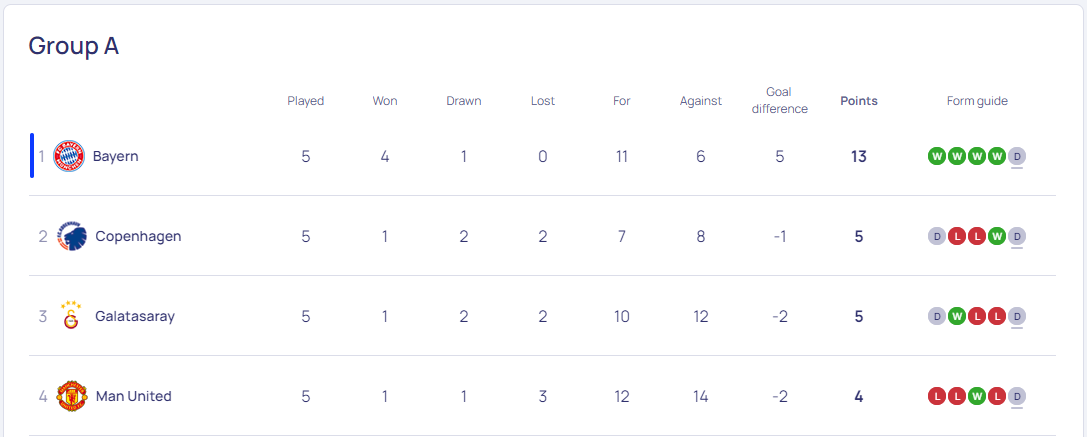
Task: Click the Goal difference column header
Action: pyautogui.click(x=779, y=101)
